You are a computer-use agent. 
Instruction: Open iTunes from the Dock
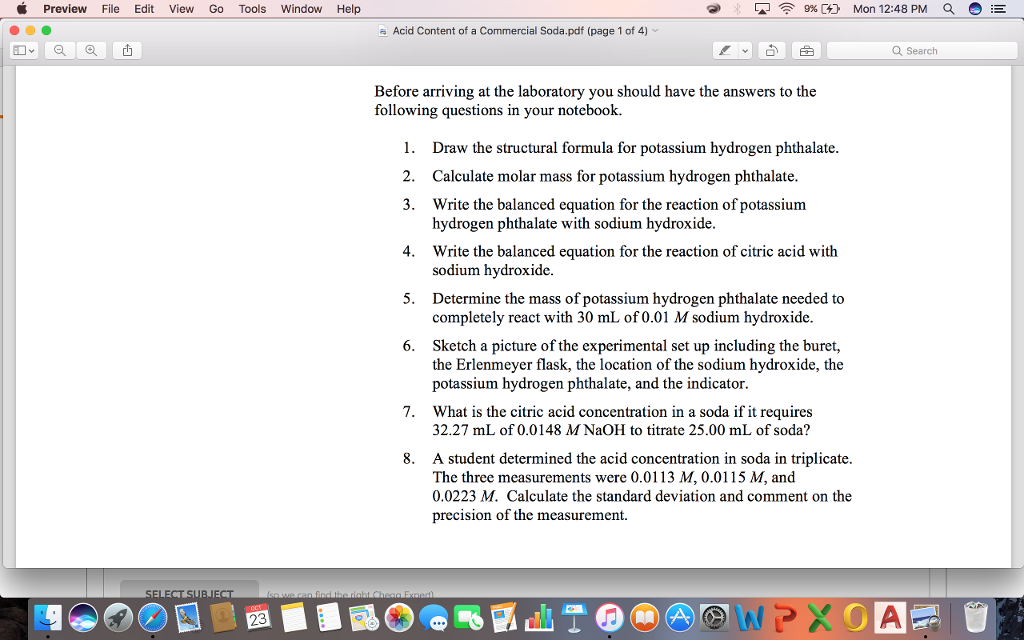click(x=610, y=618)
